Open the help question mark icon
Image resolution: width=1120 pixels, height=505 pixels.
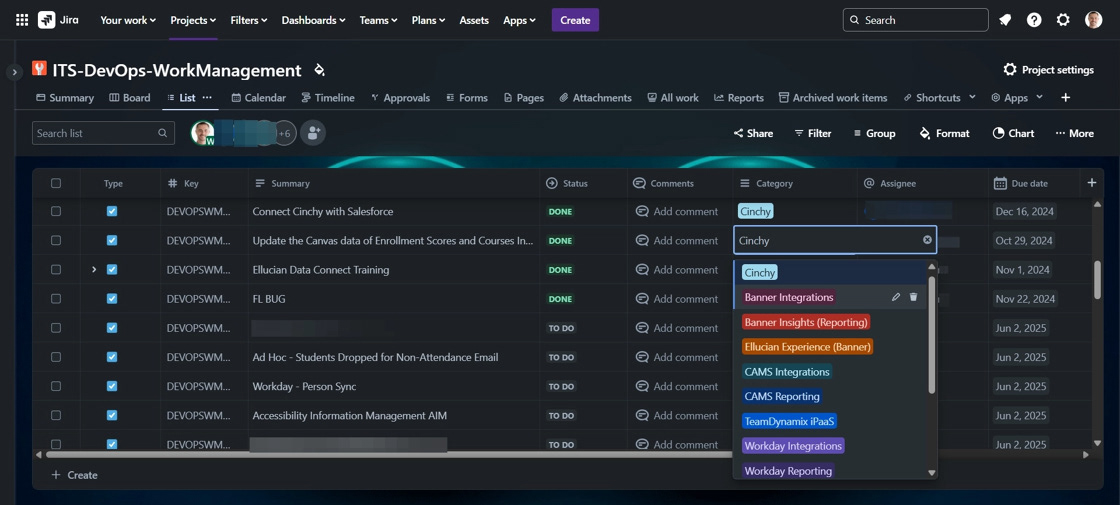click(1034, 20)
